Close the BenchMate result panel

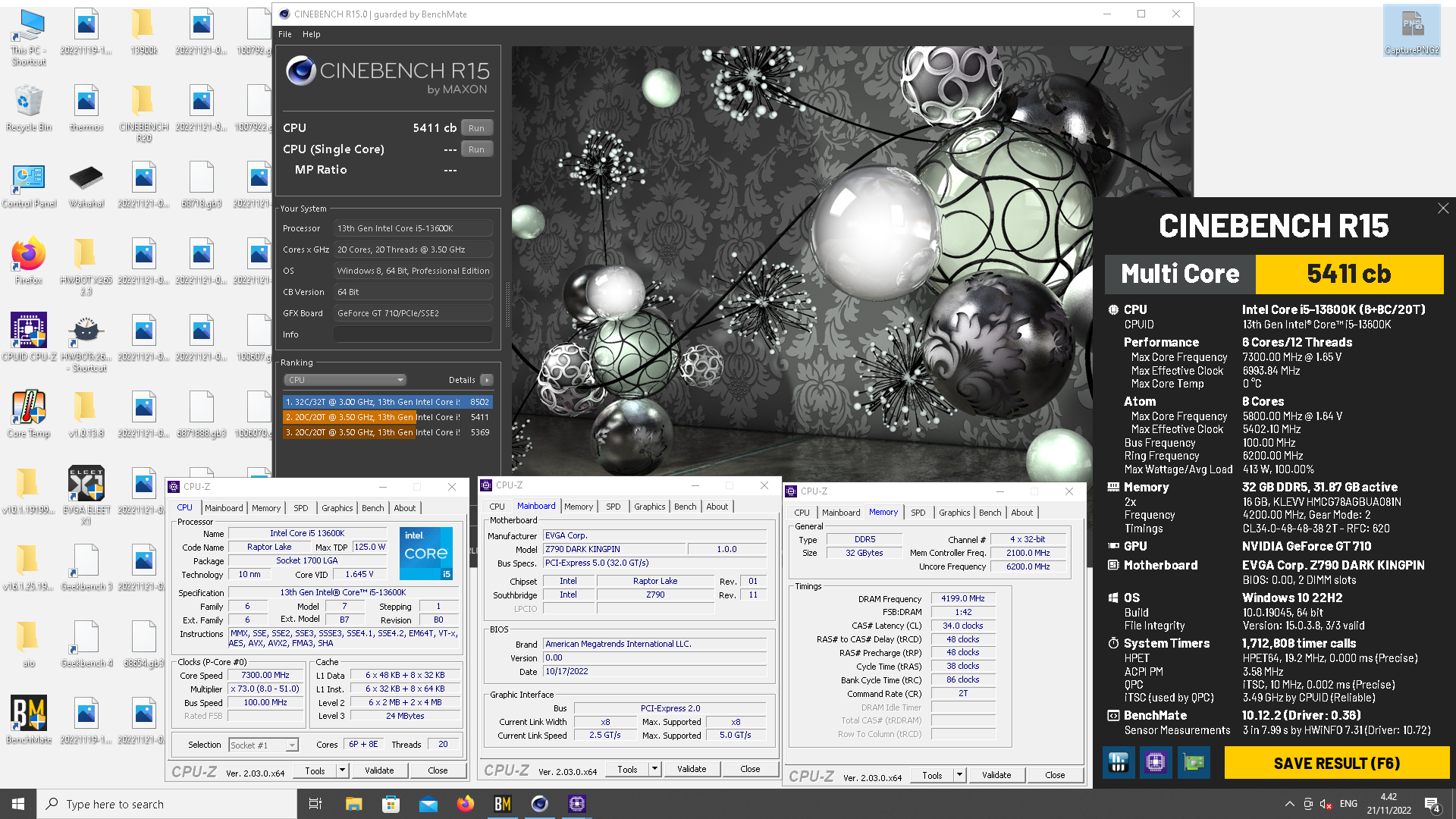click(1443, 208)
